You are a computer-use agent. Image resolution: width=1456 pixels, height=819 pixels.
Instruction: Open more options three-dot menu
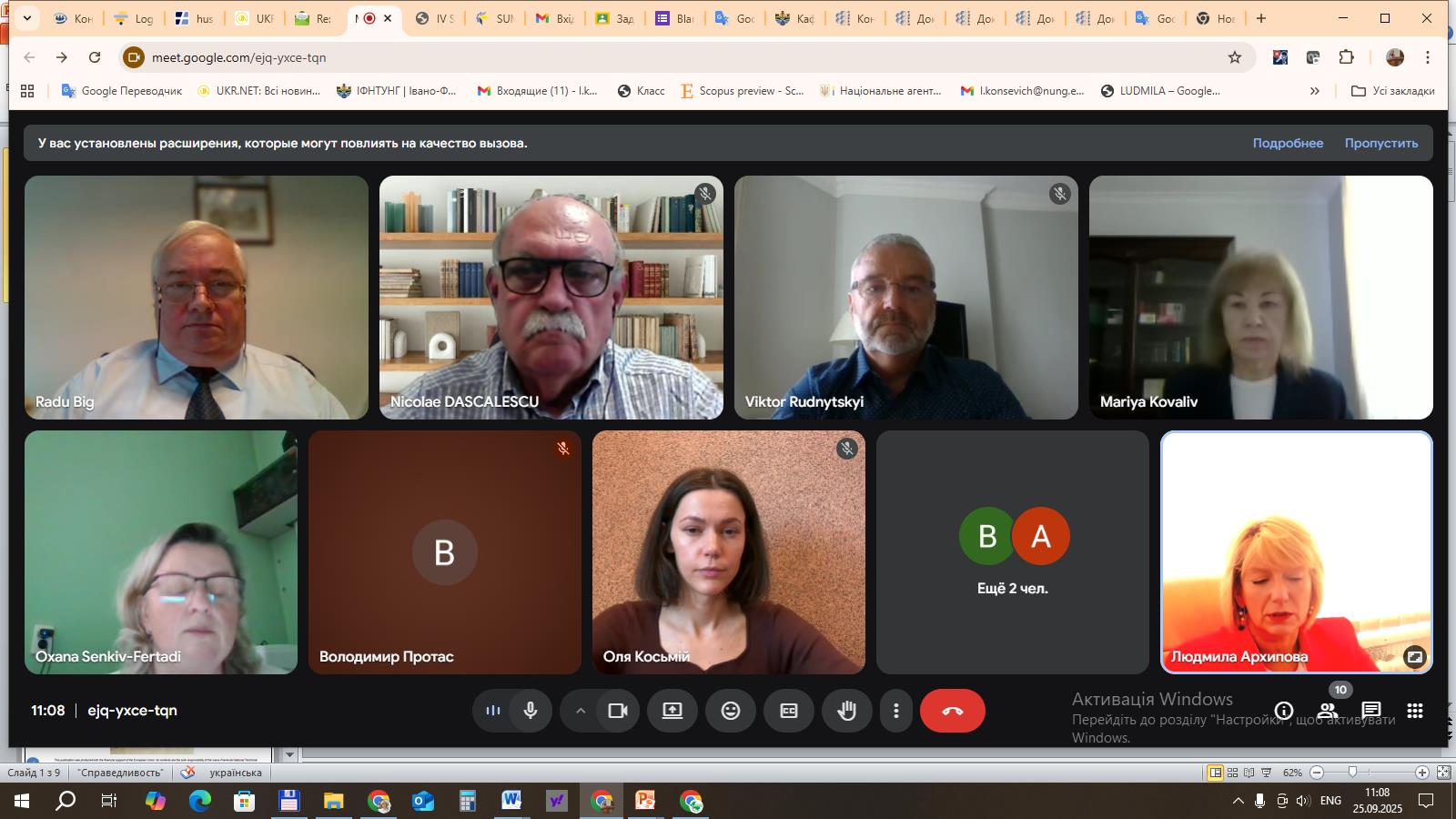coord(895,711)
